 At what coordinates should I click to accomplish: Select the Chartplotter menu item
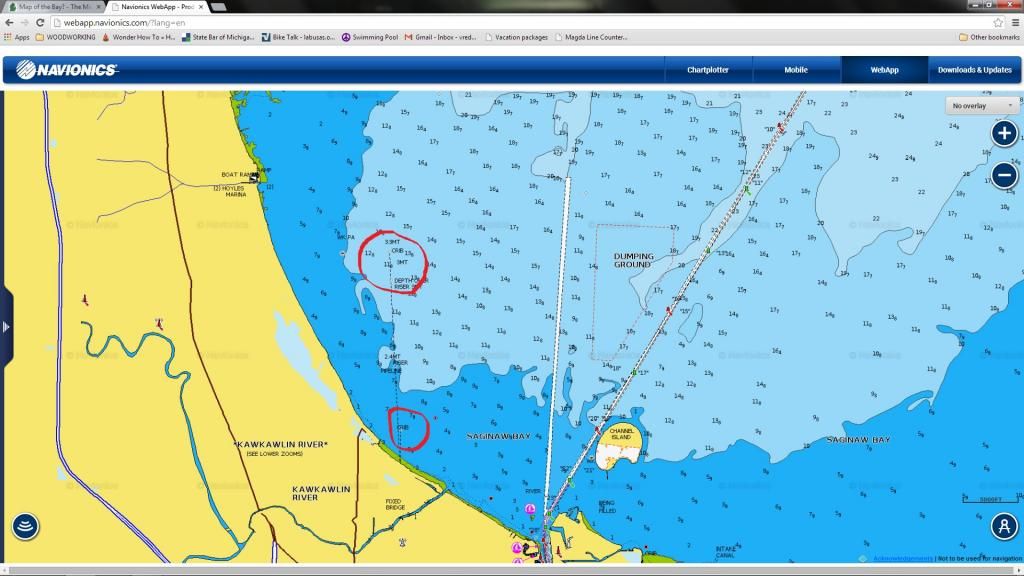pos(706,69)
